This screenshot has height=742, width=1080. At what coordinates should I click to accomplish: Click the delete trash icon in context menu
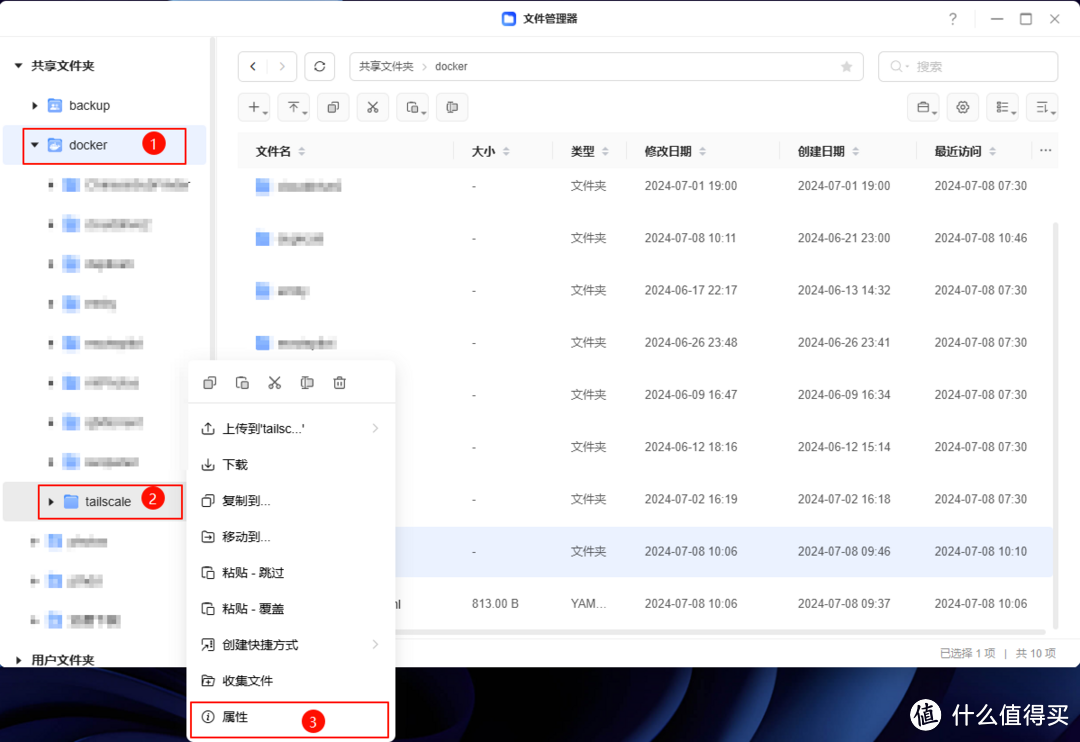click(339, 381)
